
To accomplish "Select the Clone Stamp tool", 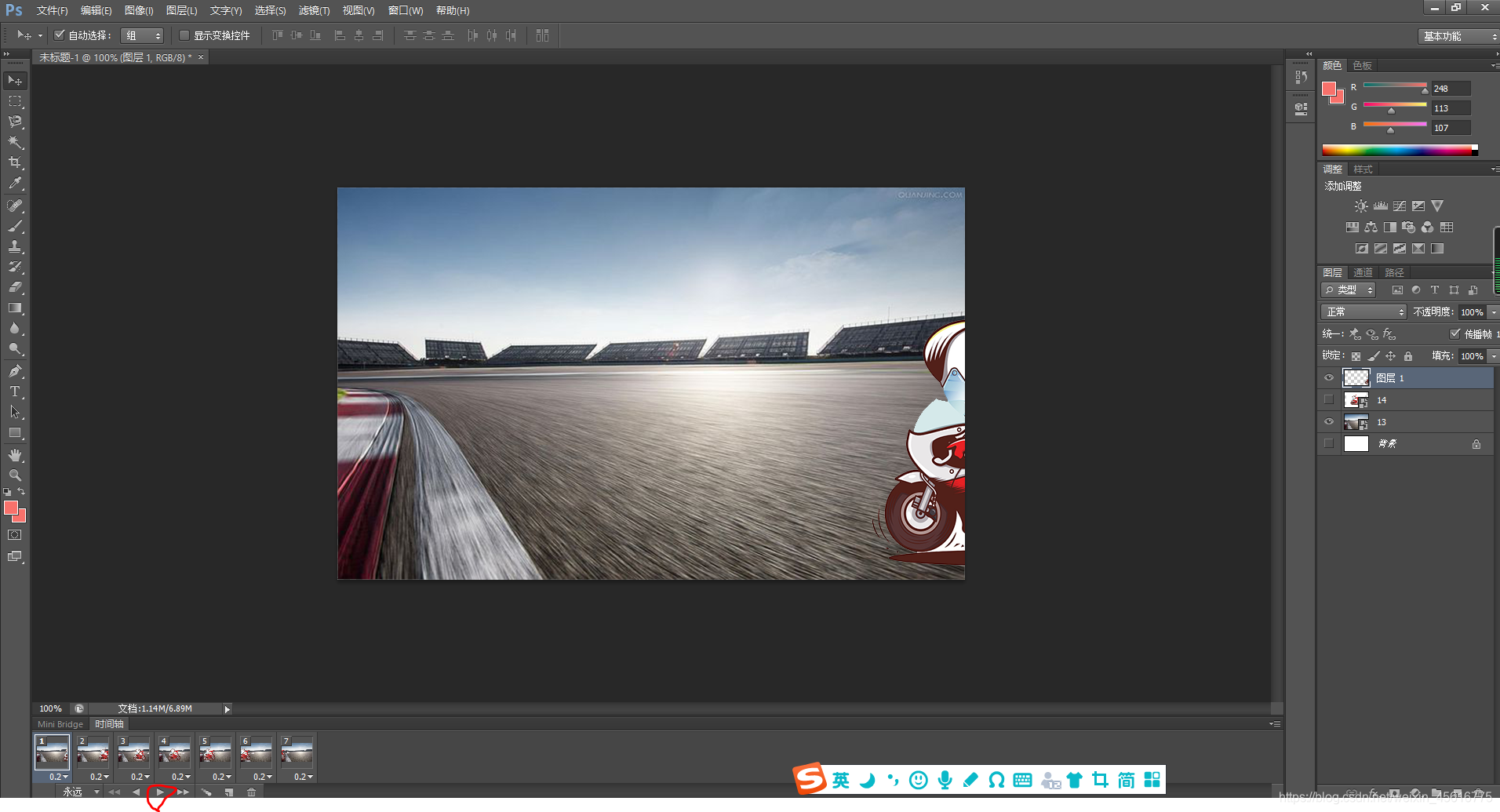I will (x=15, y=246).
